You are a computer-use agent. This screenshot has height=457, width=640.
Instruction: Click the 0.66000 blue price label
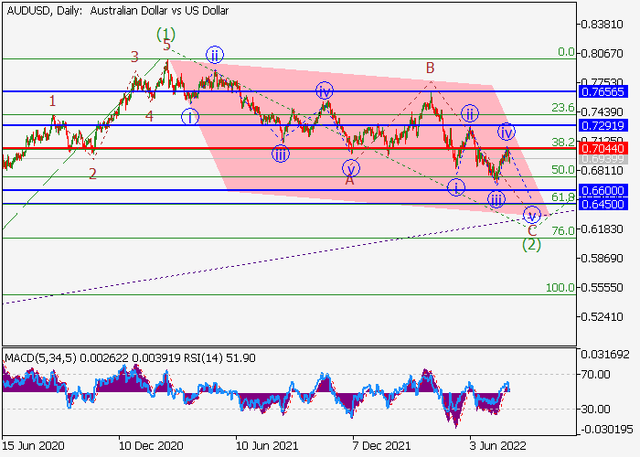pyautogui.click(x=607, y=190)
